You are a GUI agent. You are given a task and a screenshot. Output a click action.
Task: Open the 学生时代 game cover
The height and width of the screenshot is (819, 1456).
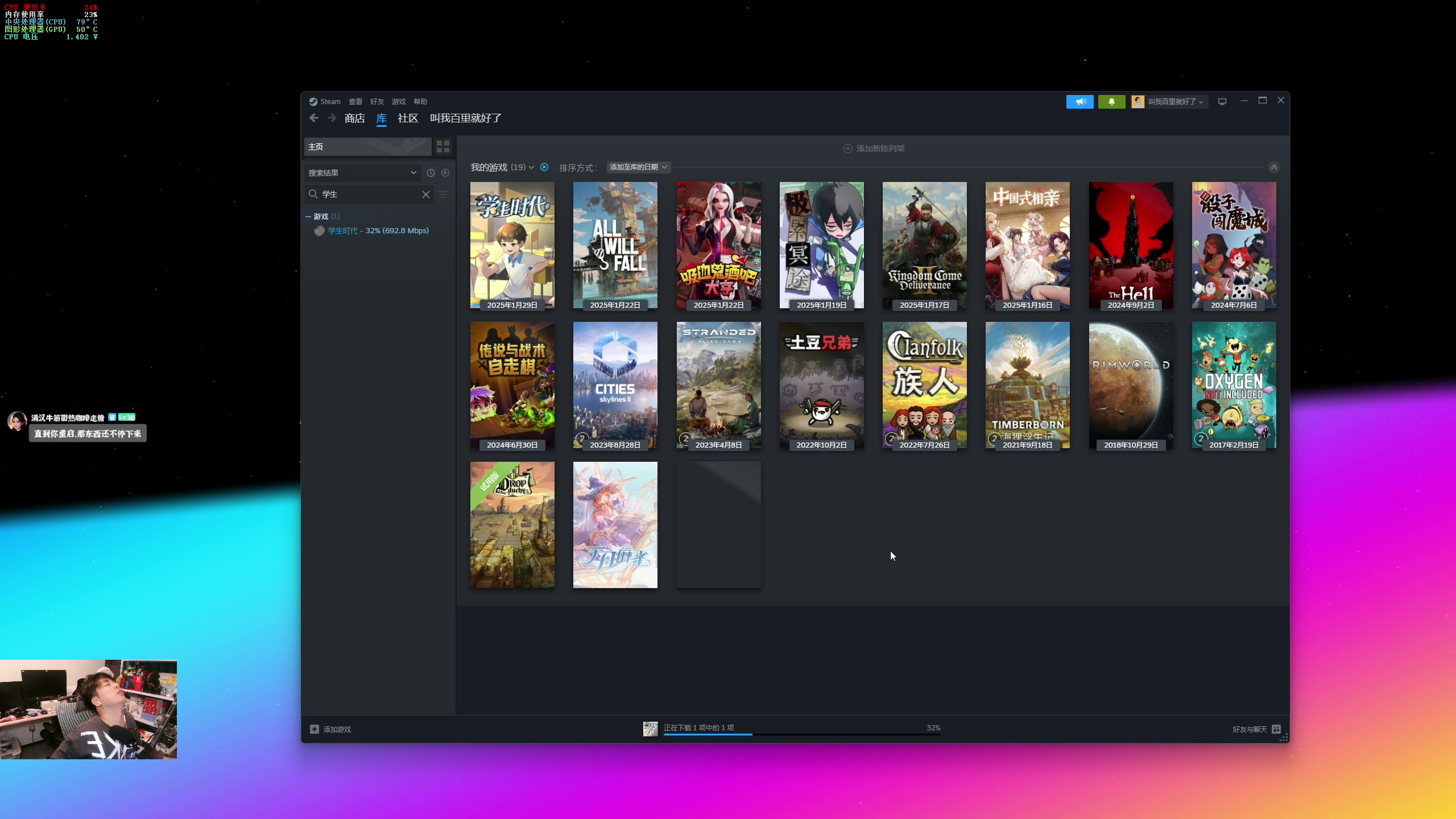coord(512,246)
